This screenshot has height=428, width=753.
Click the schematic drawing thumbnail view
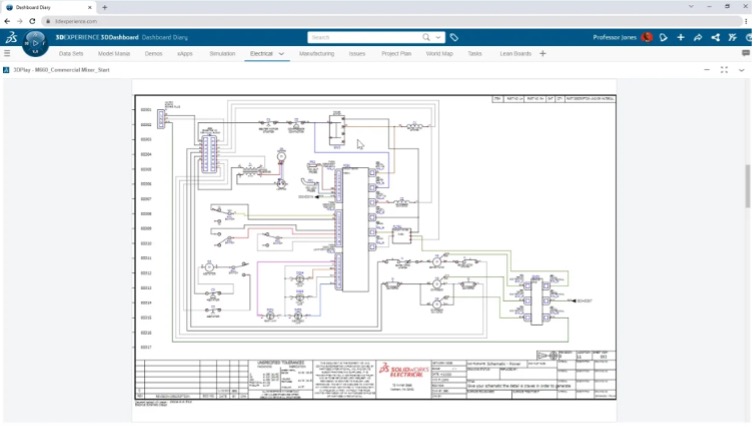click(x=375, y=247)
